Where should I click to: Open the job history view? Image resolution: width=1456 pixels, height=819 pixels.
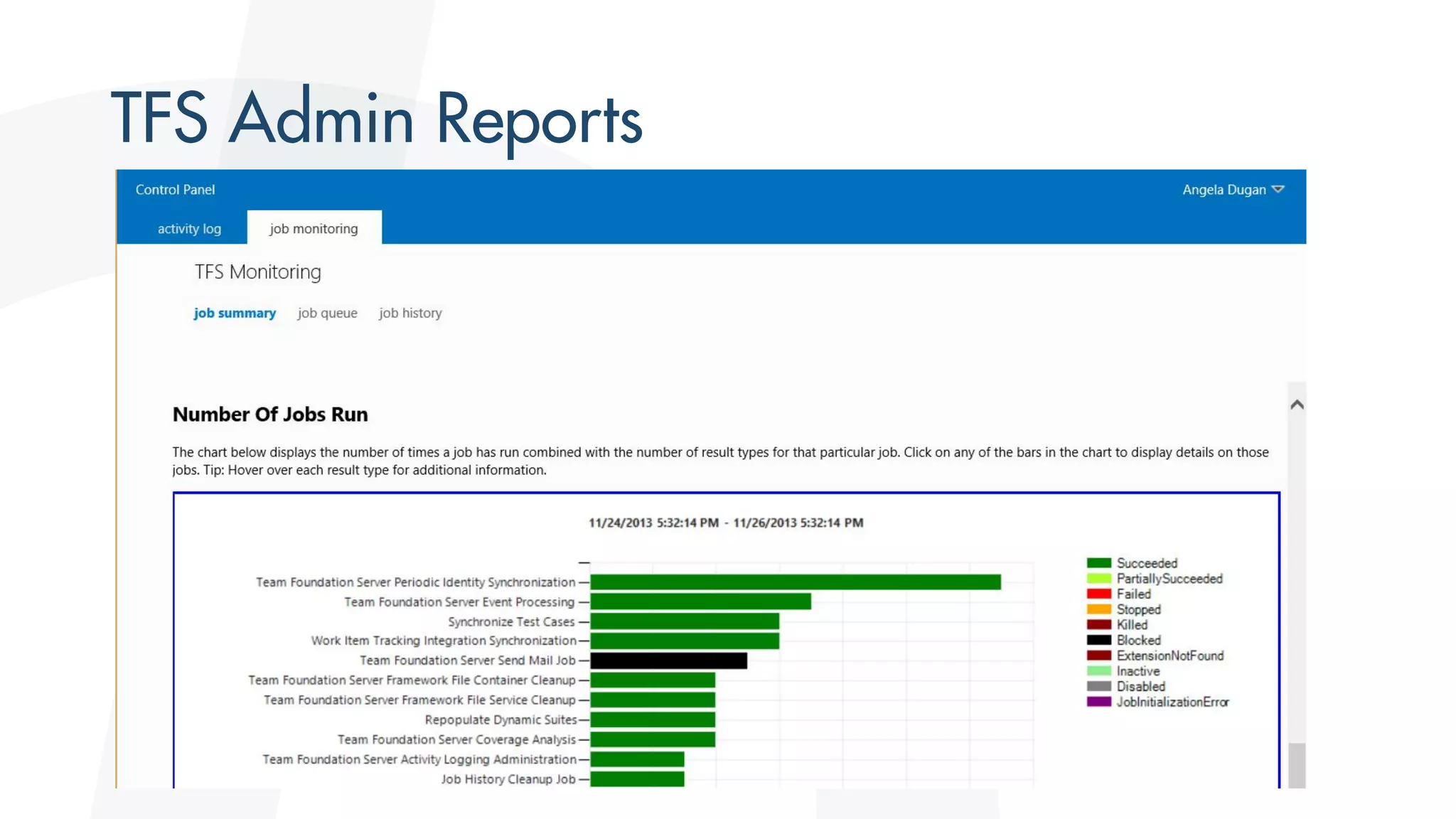coord(410,313)
